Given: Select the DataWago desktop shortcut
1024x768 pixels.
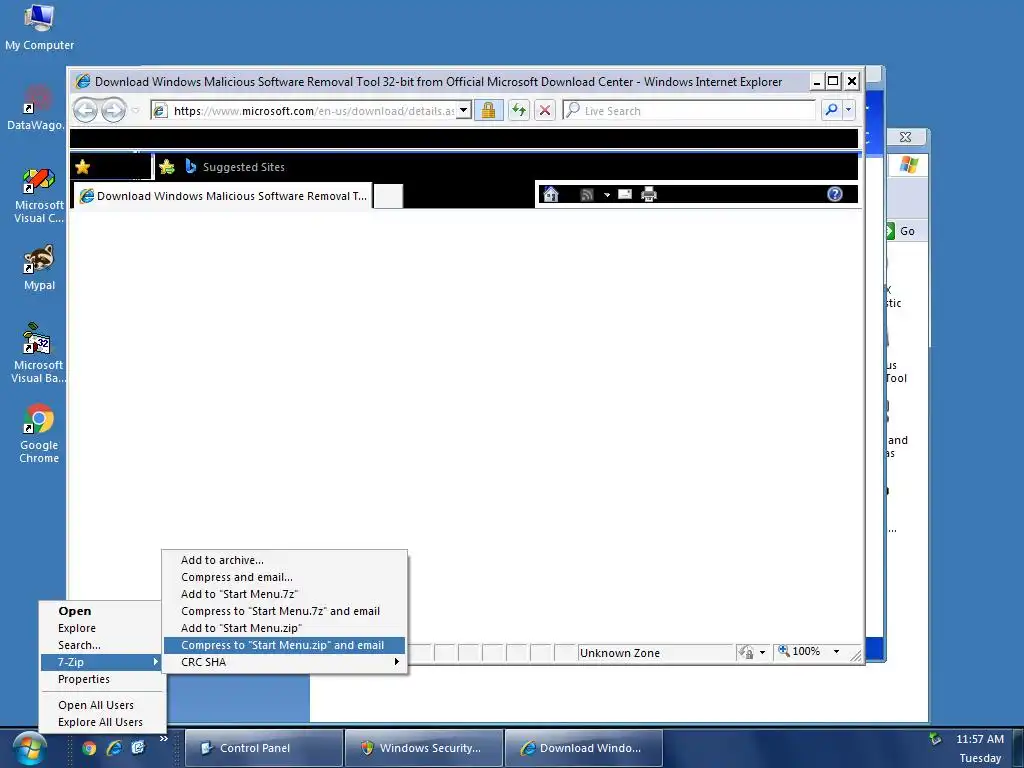Looking at the screenshot, I should point(37,108).
